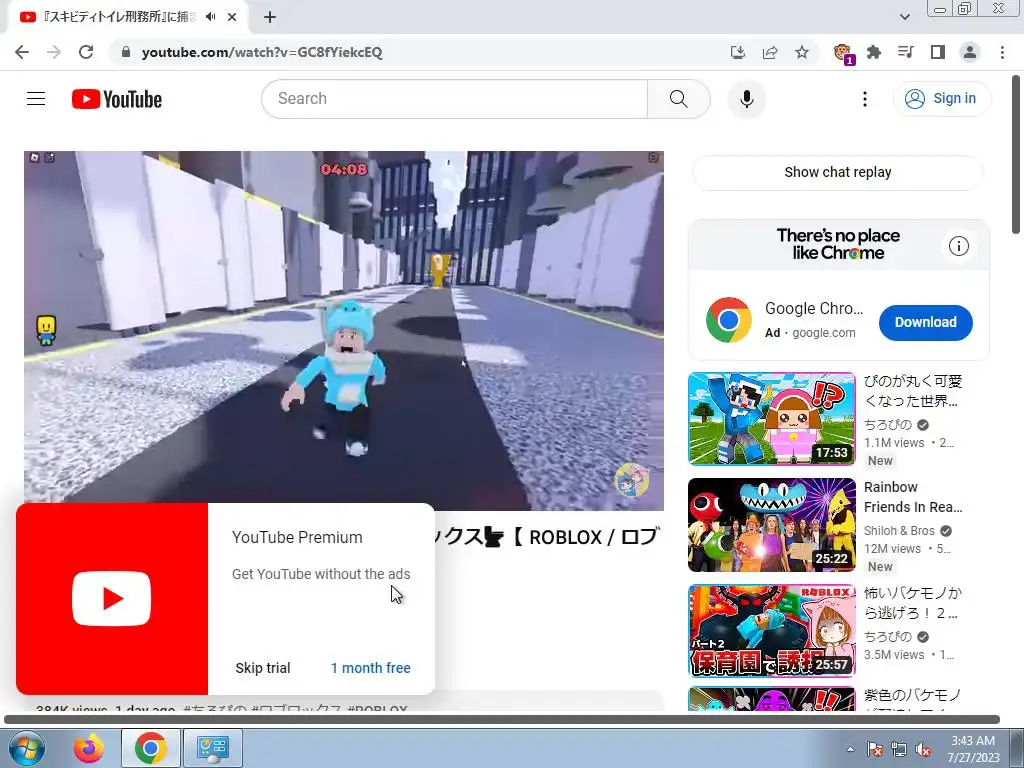The width and height of the screenshot is (1024, 768).
Task: Toggle the Chrome side panel icon
Action: 938,52
